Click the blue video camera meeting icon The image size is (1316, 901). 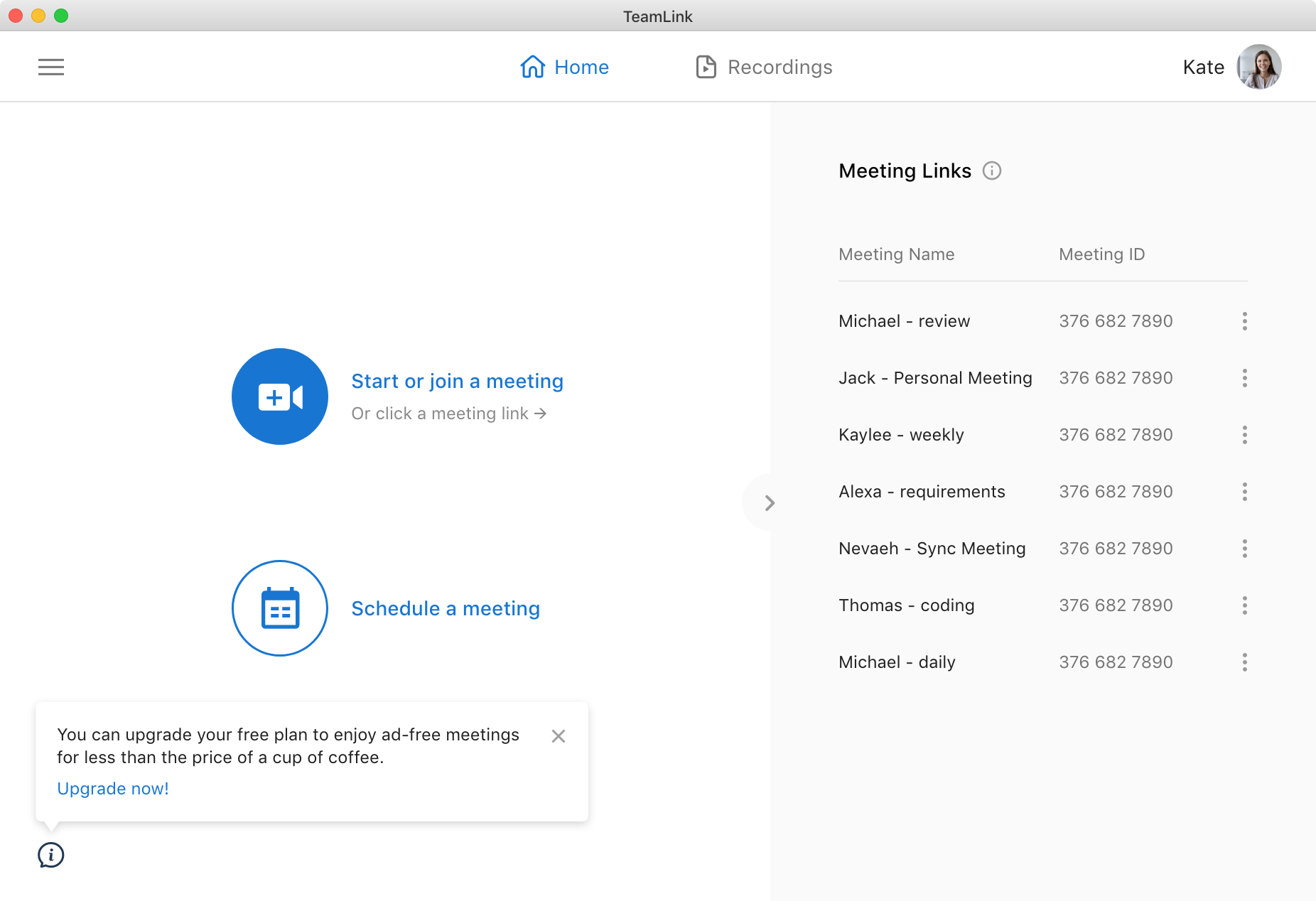point(280,396)
